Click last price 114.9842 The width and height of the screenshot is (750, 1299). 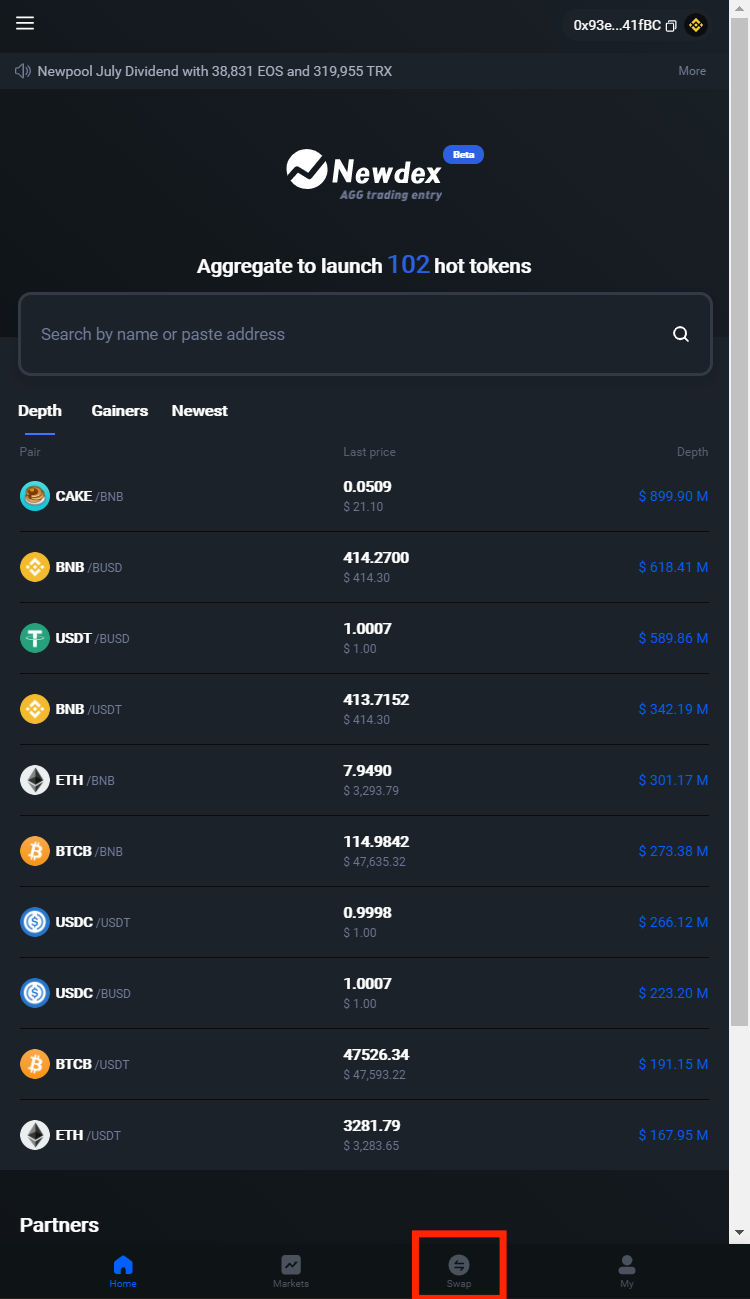tap(376, 842)
